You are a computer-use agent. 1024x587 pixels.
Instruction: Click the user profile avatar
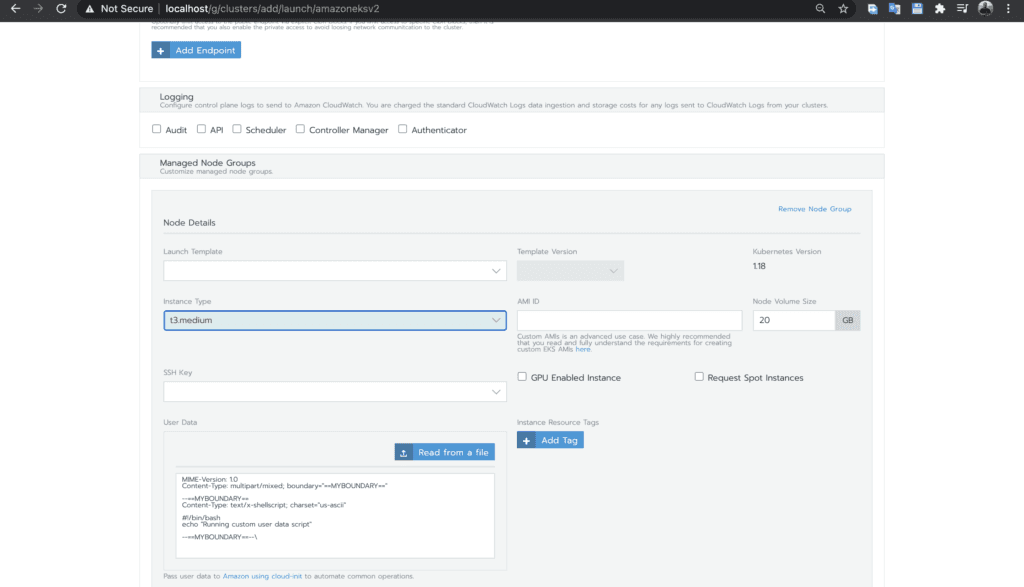pos(986,8)
